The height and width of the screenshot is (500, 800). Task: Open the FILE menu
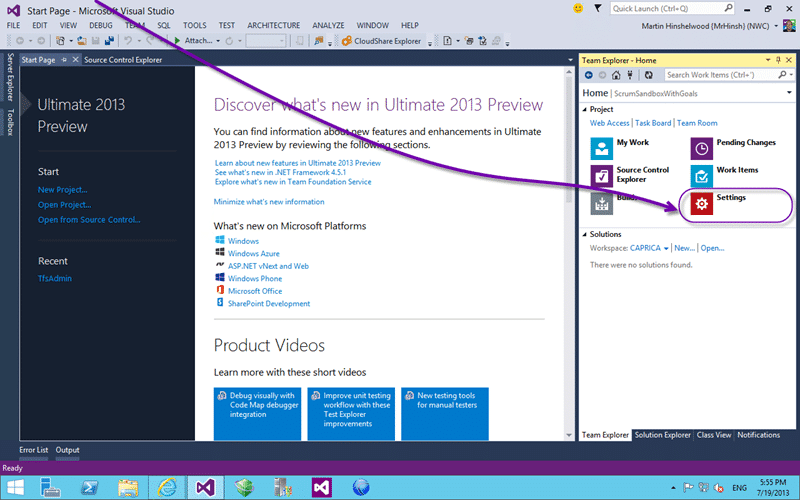coord(13,25)
